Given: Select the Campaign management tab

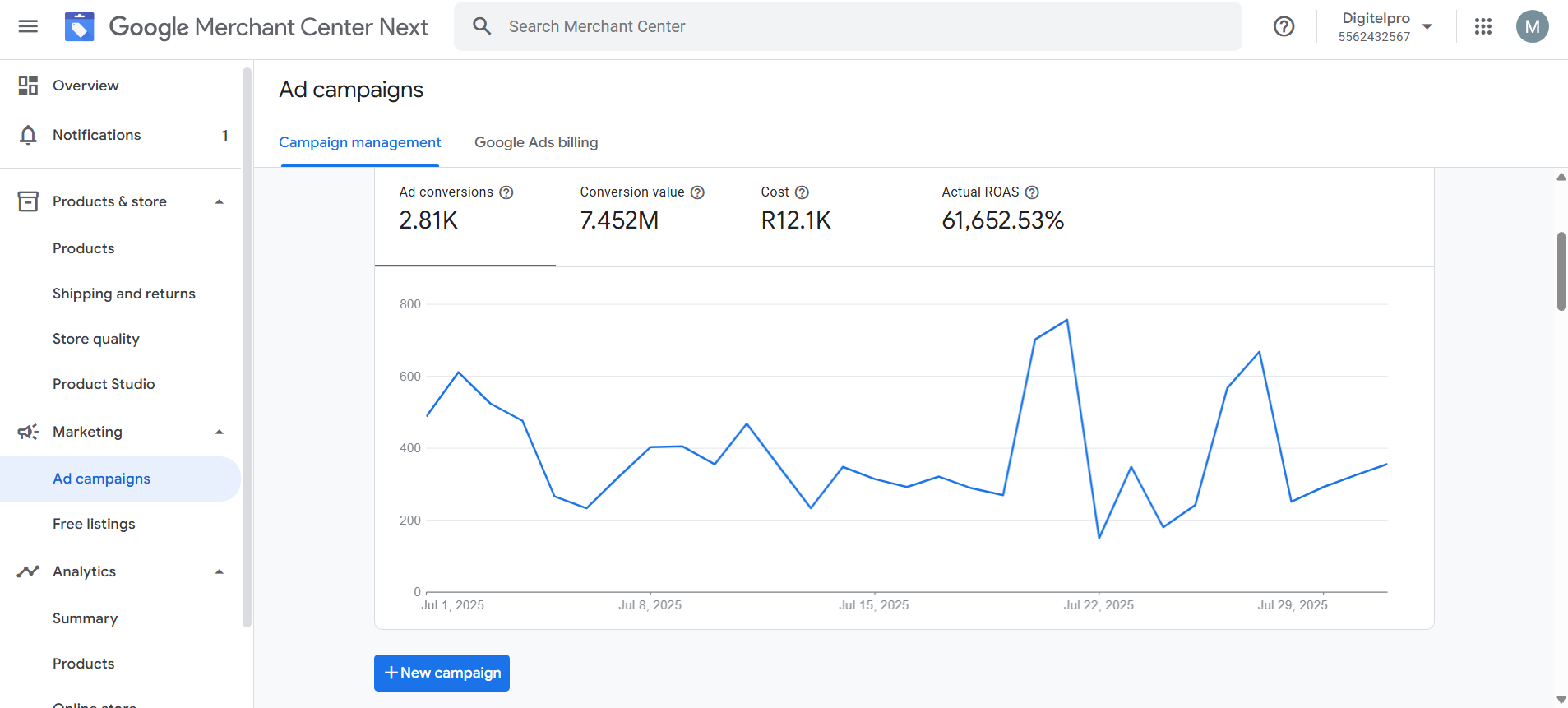Looking at the screenshot, I should tap(359, 142).
